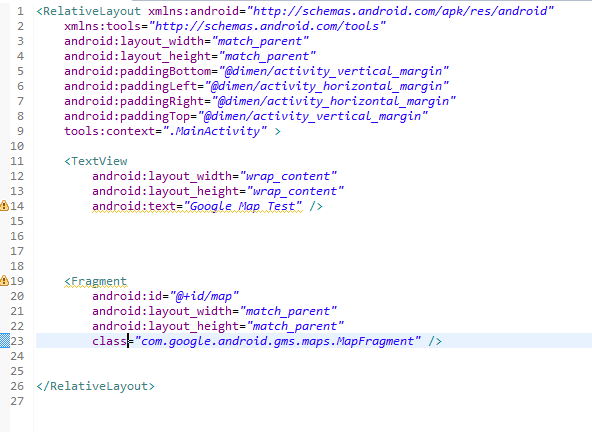Click the TextView opening tag
Image resolution: width=592 pixels, height=432 pixels.
pyautogui.click(x=96, y=161)
